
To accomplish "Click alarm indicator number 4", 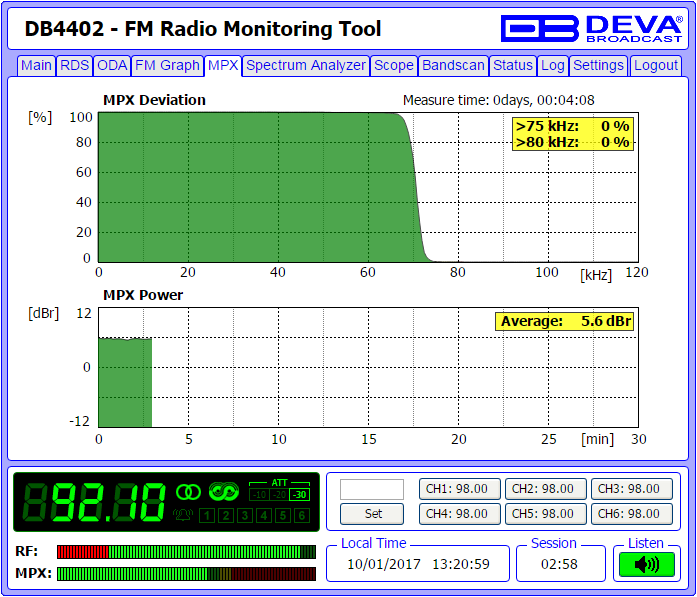I will point(264,516).
